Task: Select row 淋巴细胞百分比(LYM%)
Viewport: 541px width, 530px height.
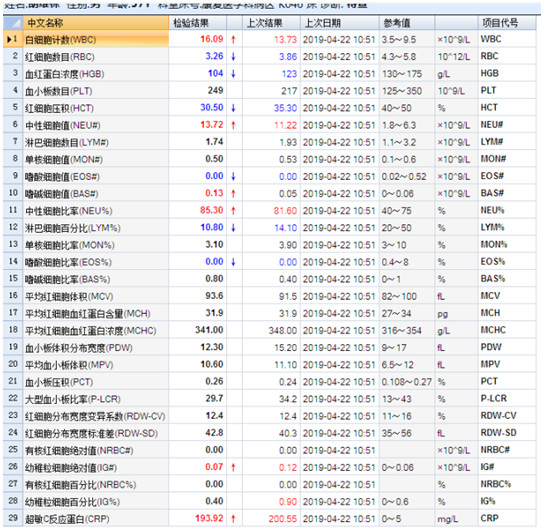Action: tap(269, 227)
